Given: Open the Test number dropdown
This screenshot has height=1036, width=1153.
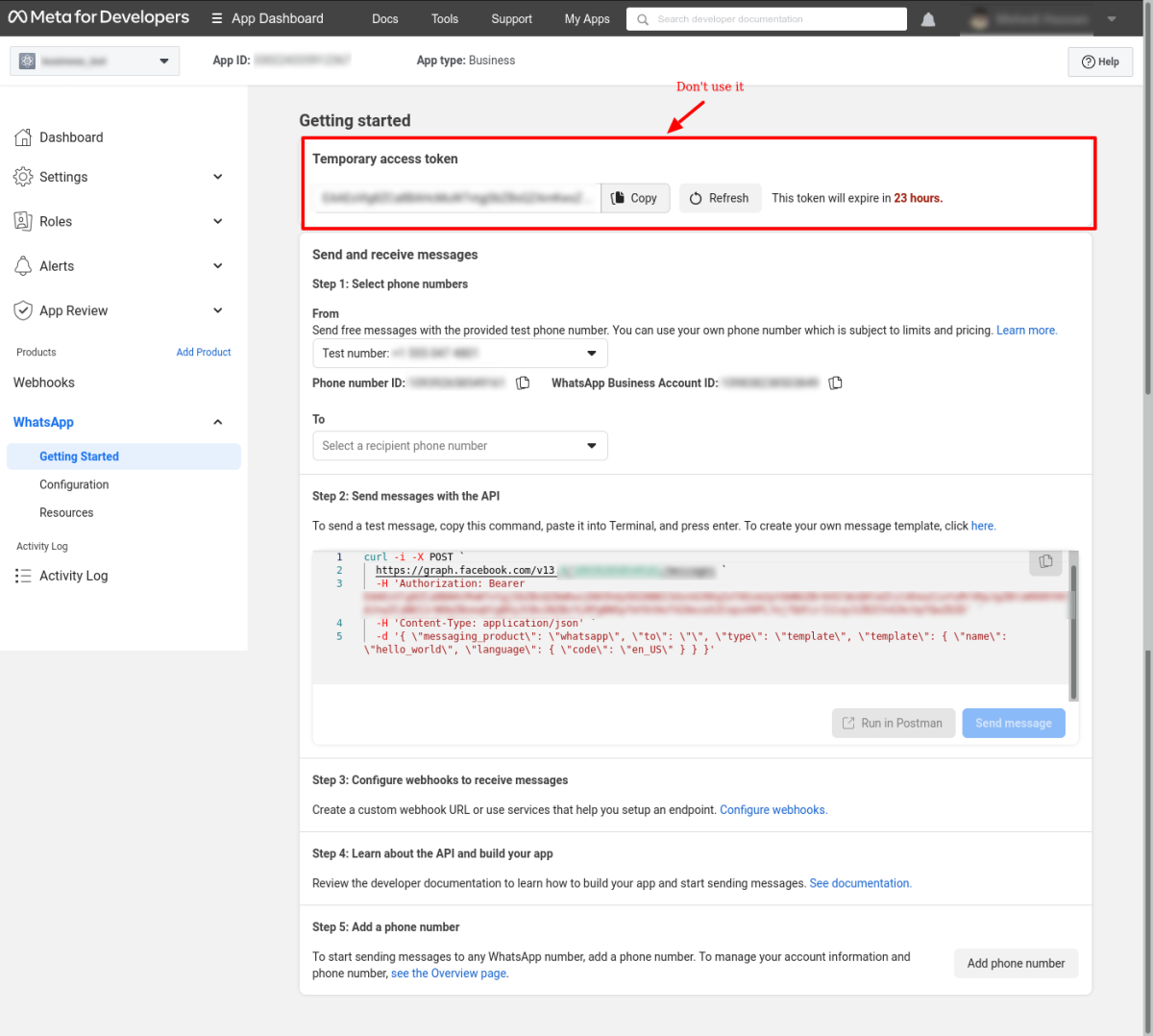Looking at the screenshot, I should (459, 353).
